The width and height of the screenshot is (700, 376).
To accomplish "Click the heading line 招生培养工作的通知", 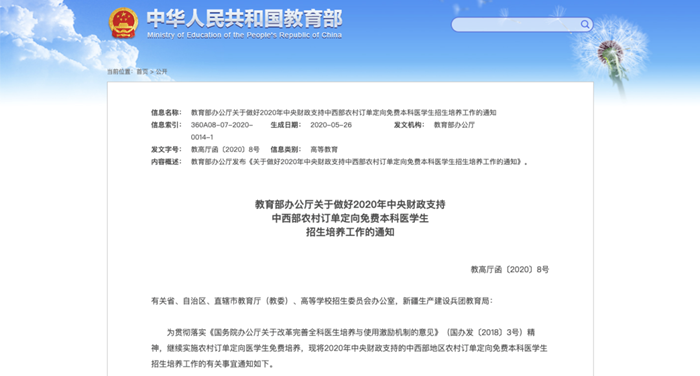I will point(350,232).
